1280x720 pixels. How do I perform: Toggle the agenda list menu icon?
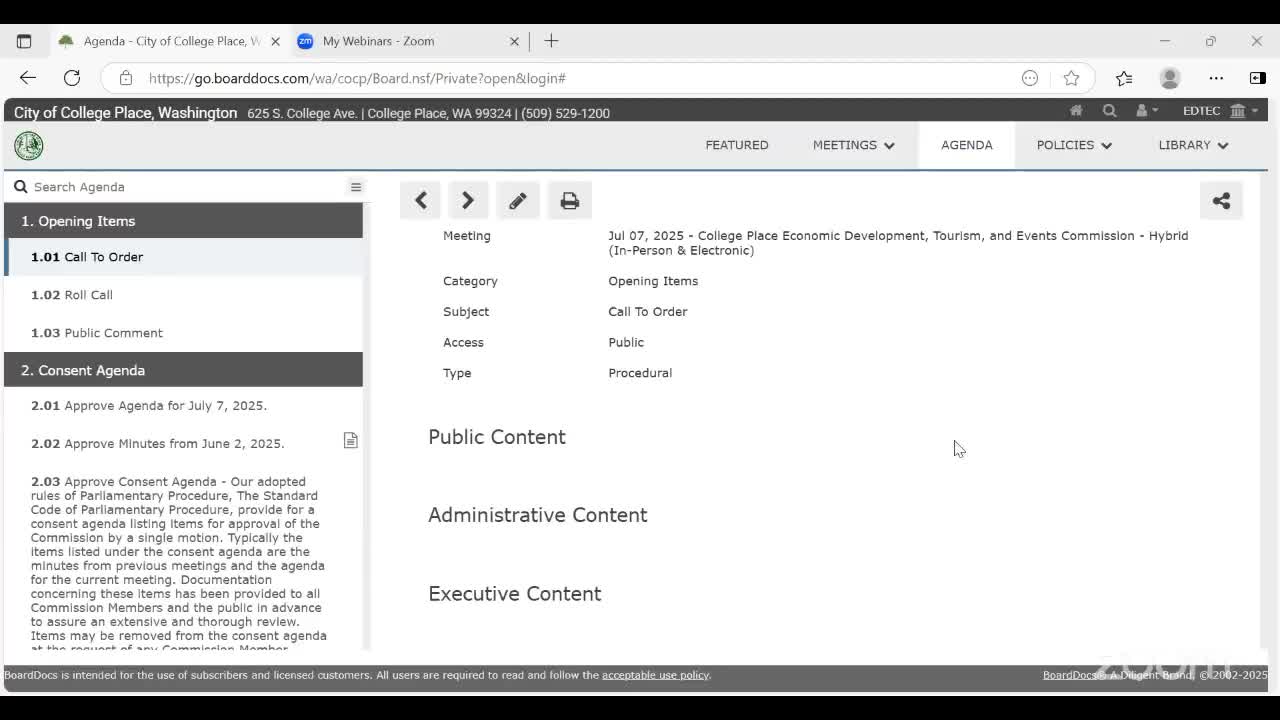(x=355, y=187)
